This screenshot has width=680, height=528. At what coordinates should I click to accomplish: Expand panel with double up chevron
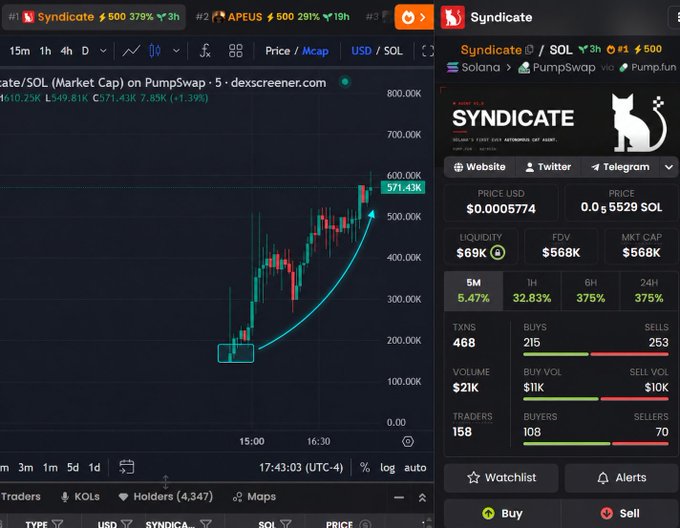coord(422,497)
